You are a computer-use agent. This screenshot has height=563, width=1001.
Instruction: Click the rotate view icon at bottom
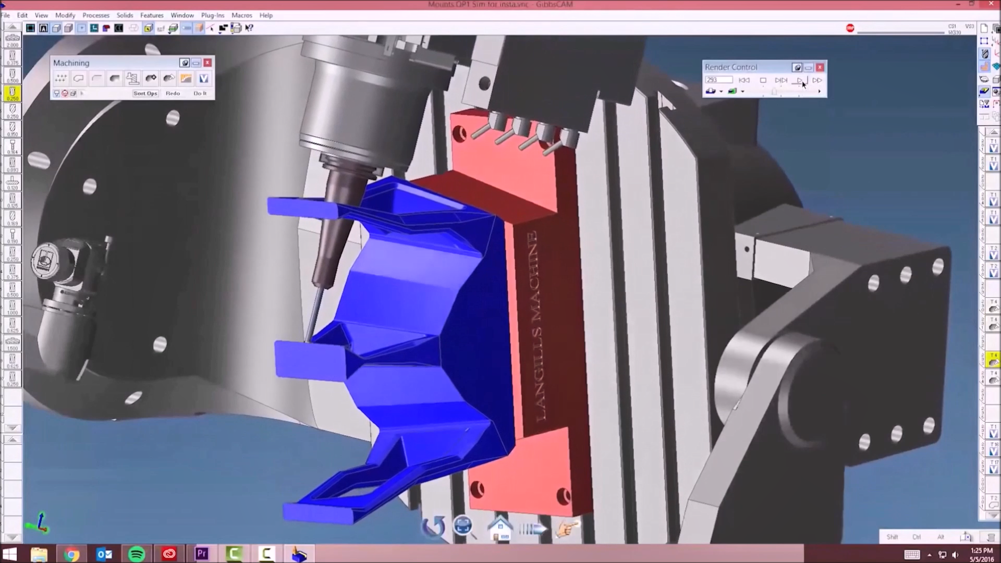(x=433, y=527)
